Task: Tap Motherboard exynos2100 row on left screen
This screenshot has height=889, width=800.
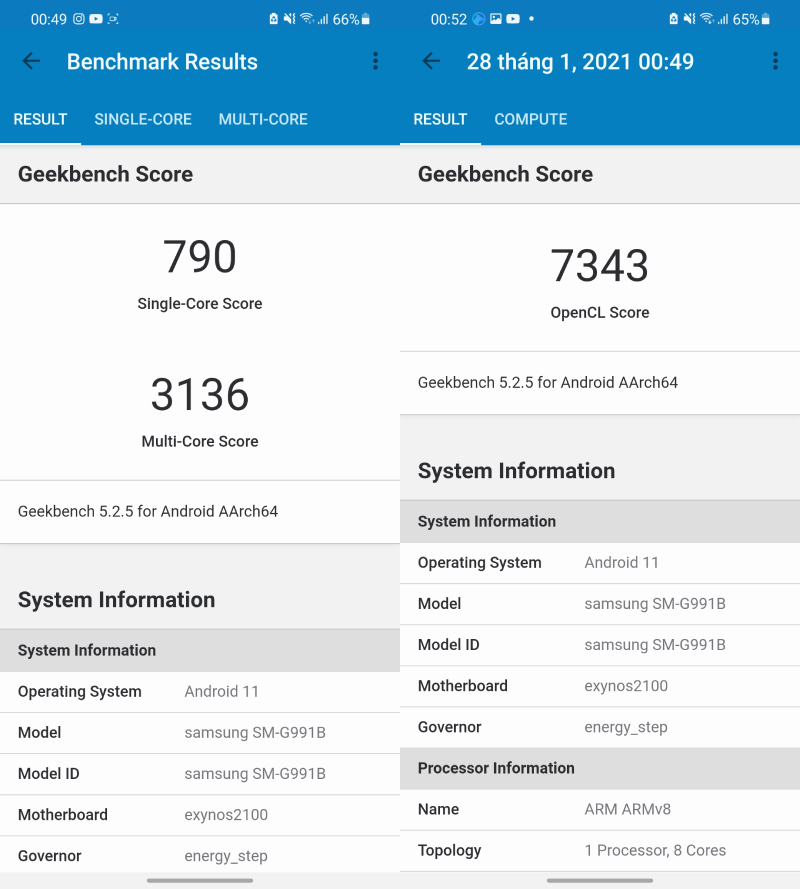Action: point(200,815)
